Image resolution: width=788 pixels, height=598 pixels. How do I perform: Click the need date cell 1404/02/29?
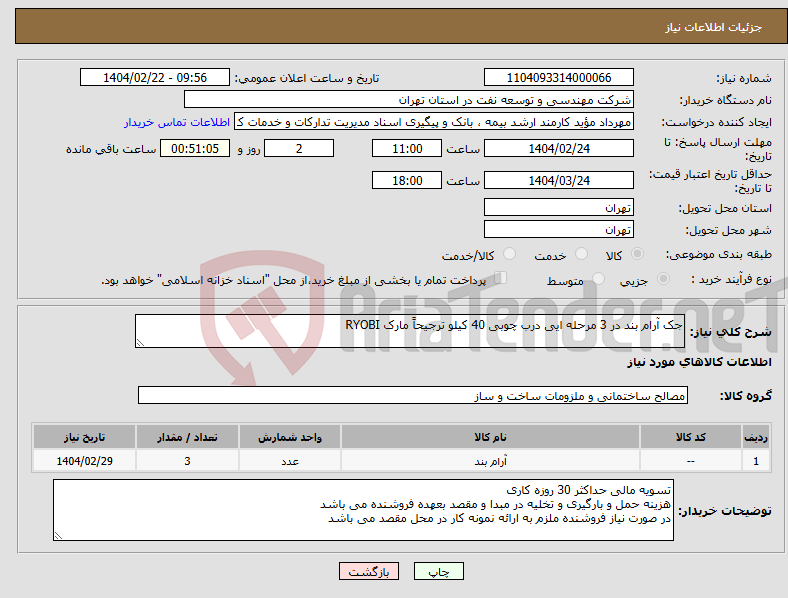(84, 460)
